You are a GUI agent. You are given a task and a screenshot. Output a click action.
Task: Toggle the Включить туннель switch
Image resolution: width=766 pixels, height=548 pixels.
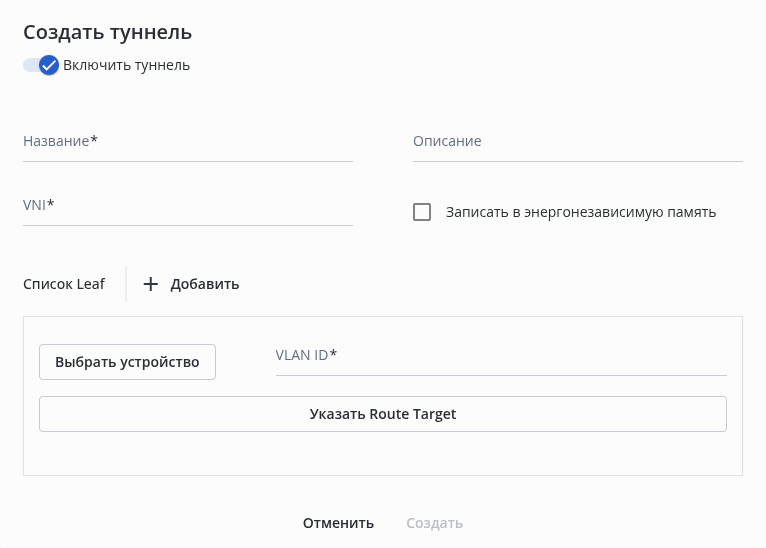(x=41, y=66)
